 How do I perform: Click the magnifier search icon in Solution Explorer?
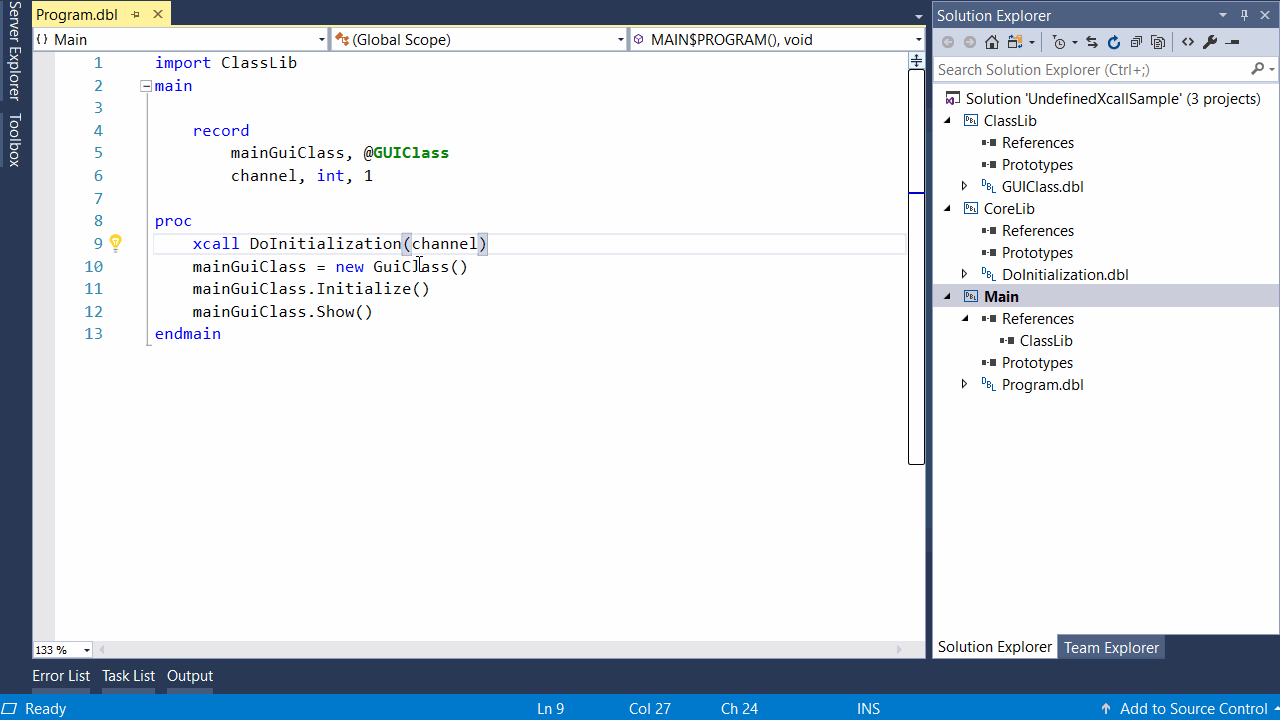tap(1258, 69)
